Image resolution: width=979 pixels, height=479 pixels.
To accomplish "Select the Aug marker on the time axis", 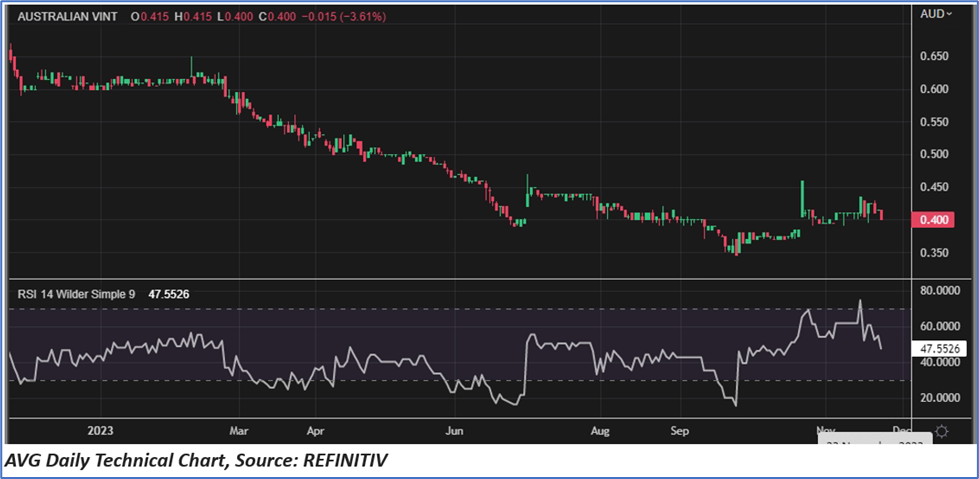I will pyautogui.click(x=601, y=431).
